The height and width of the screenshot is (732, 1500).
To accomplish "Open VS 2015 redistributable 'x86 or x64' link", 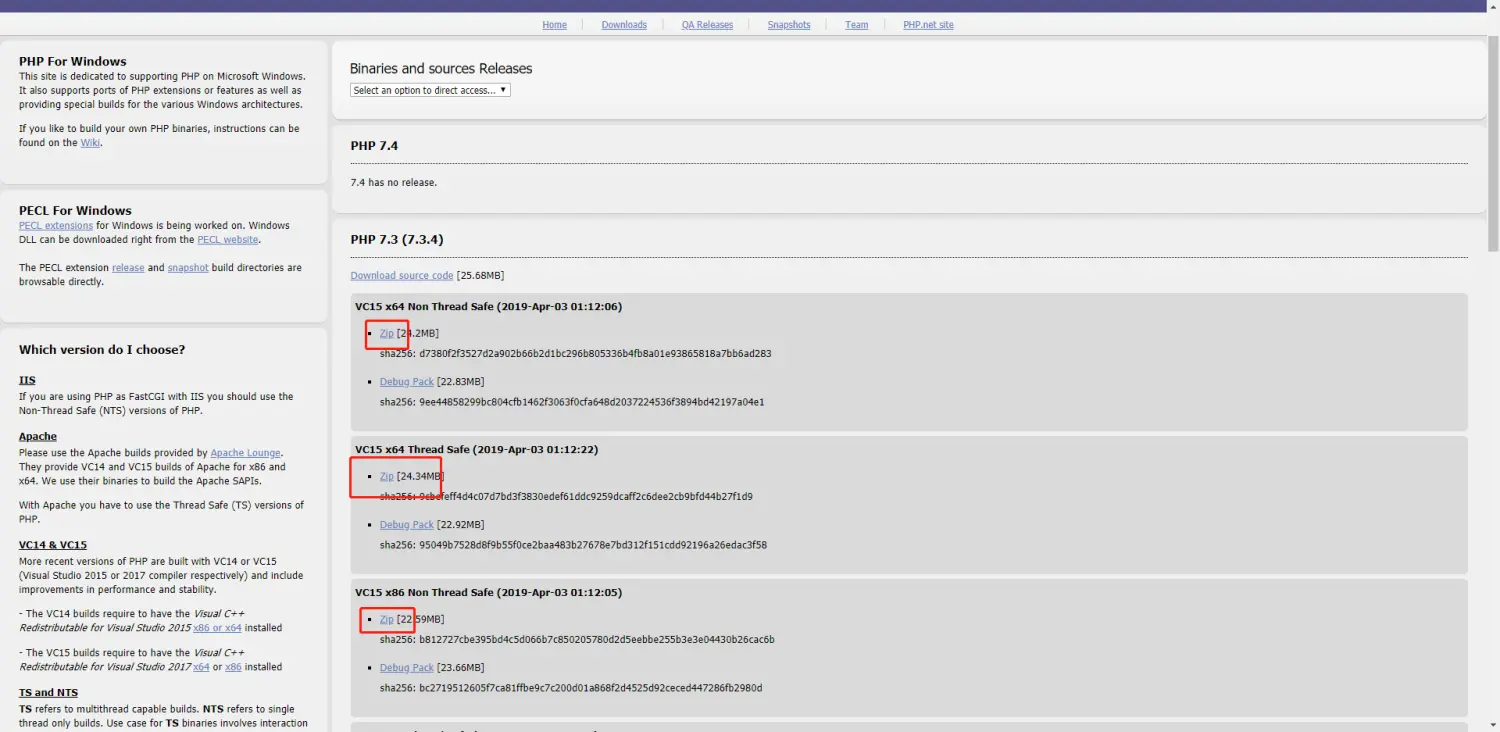I will click(217, 628).
